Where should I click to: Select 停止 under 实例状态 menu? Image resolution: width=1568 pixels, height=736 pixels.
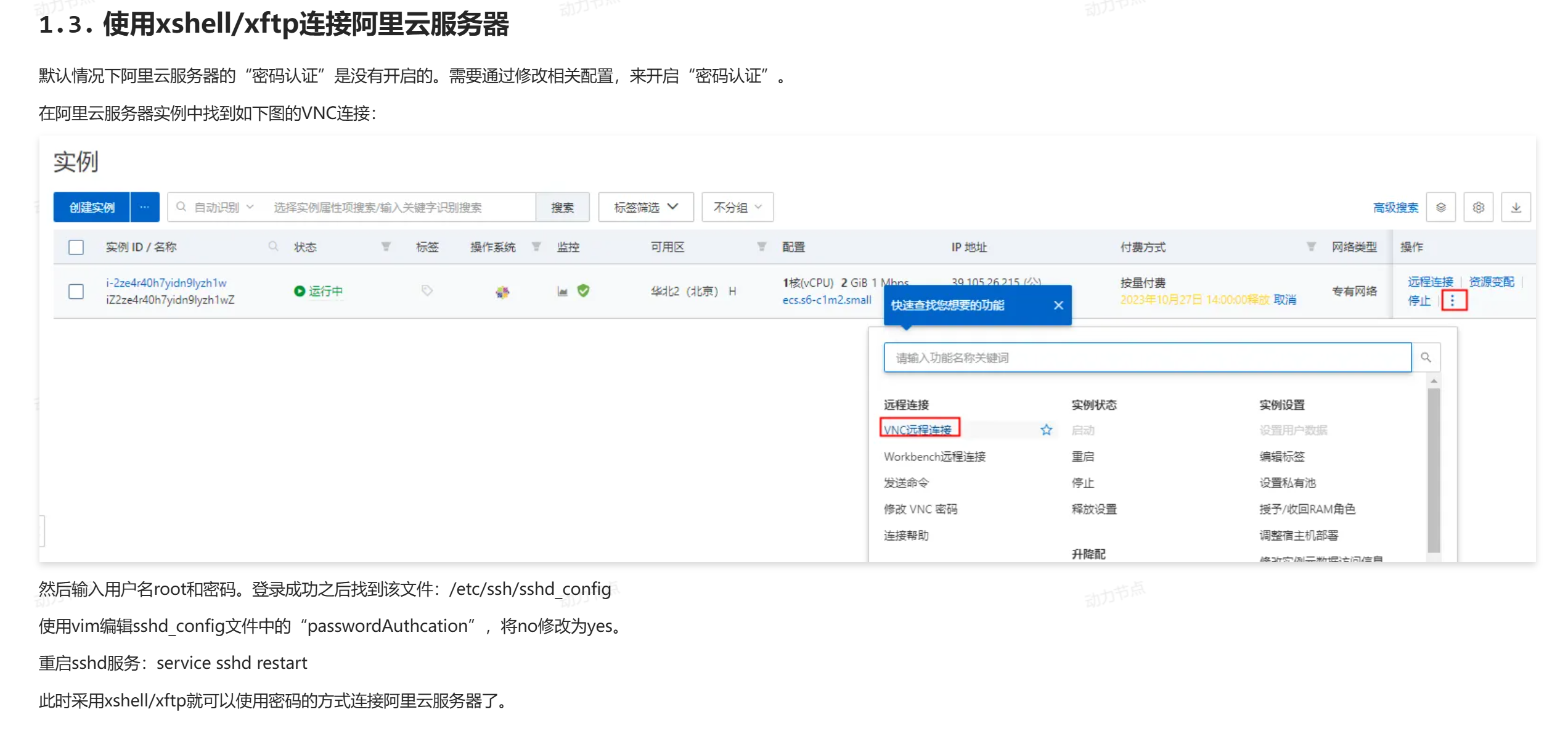1083,483
